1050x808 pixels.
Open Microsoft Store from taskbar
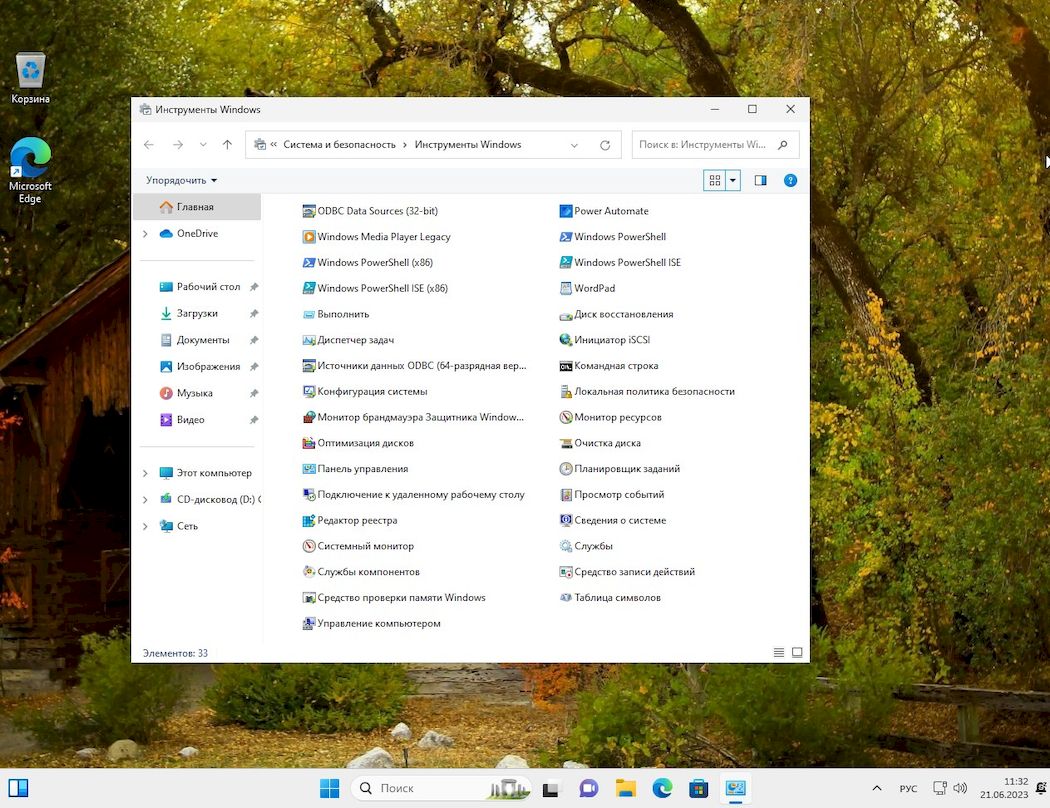point(698,789)
